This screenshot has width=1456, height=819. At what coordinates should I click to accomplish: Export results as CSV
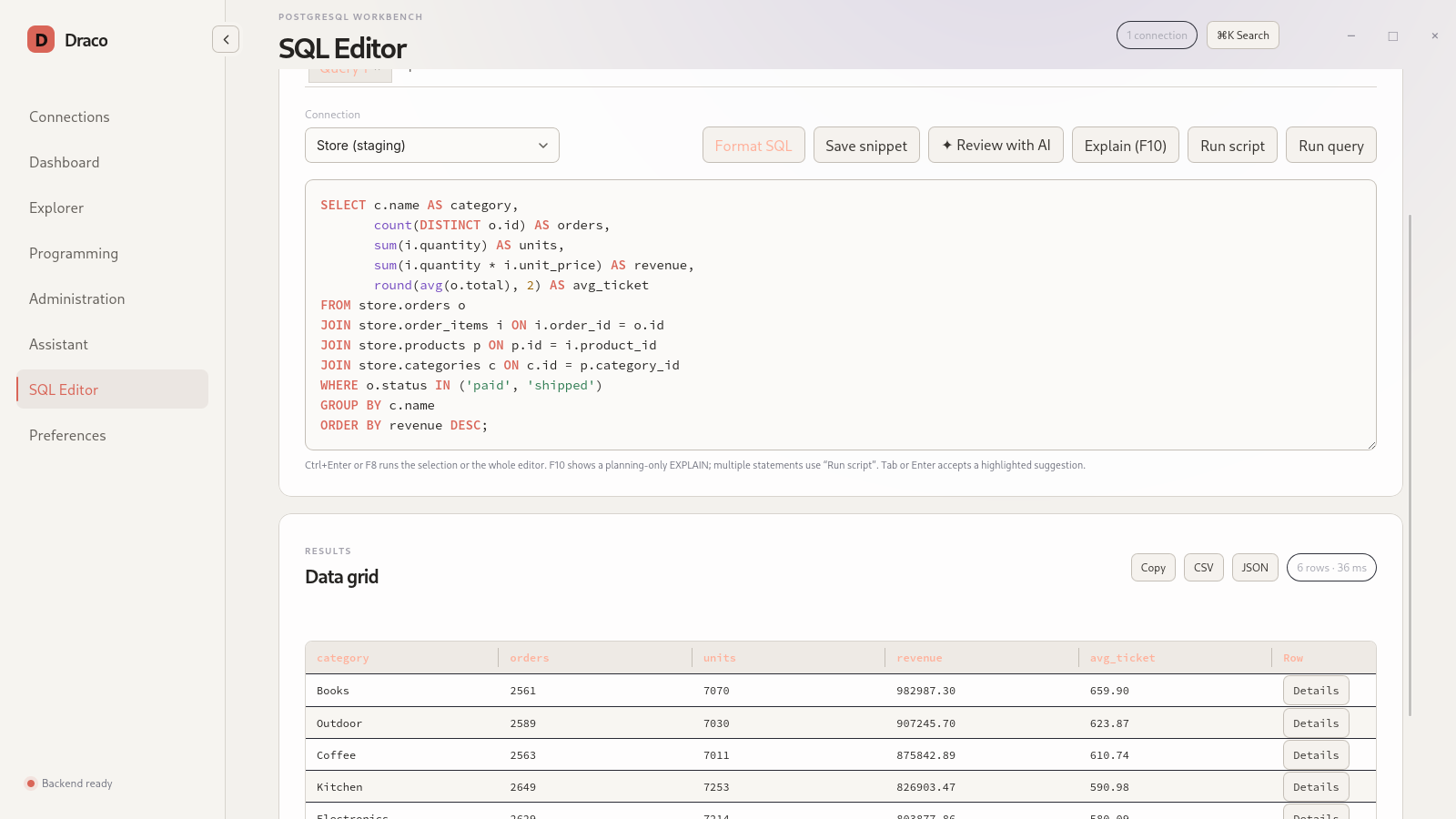(1203, 568)
